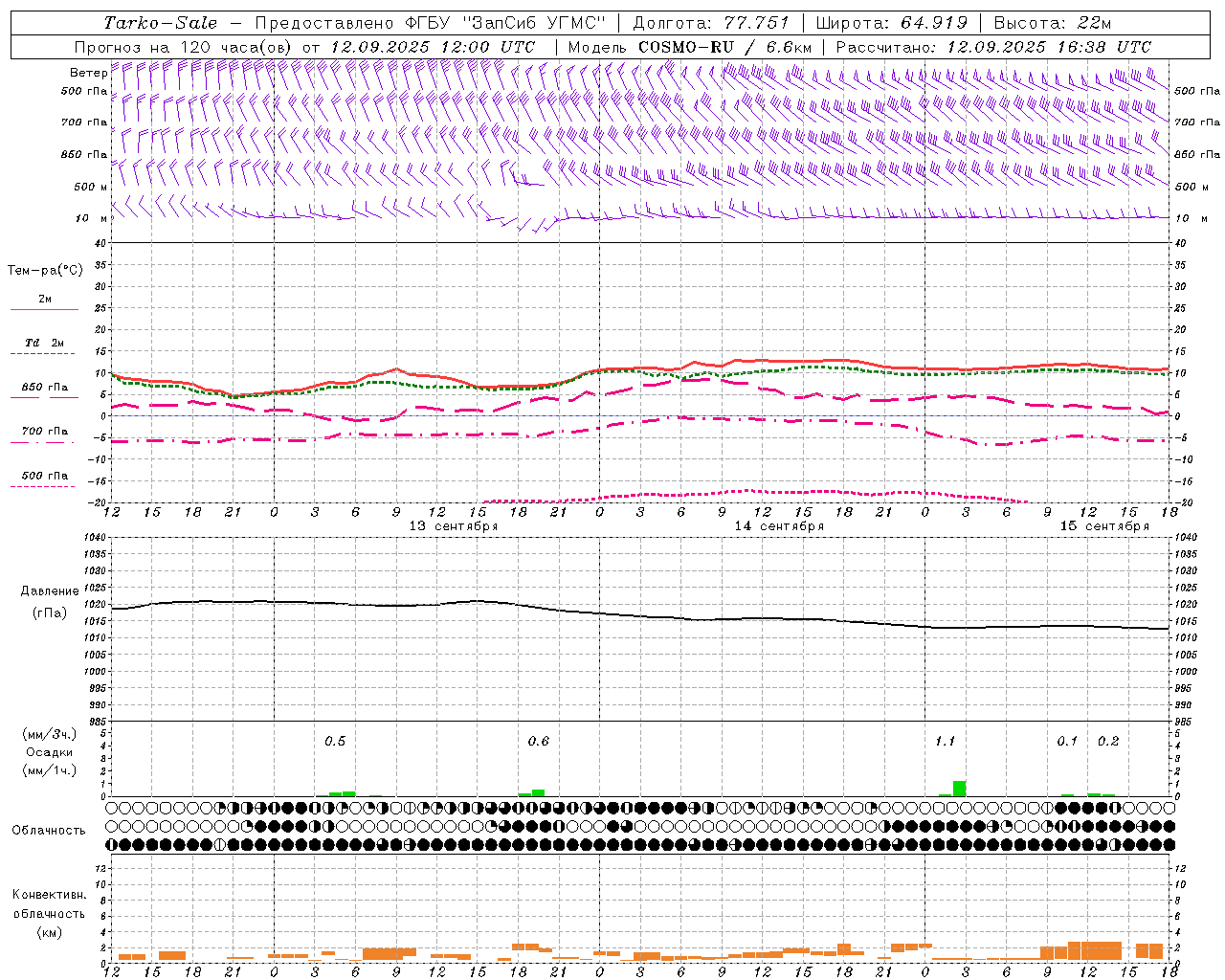
Task: Click the station name "Tarko-Sale" in the header
Action: point(161,23)
